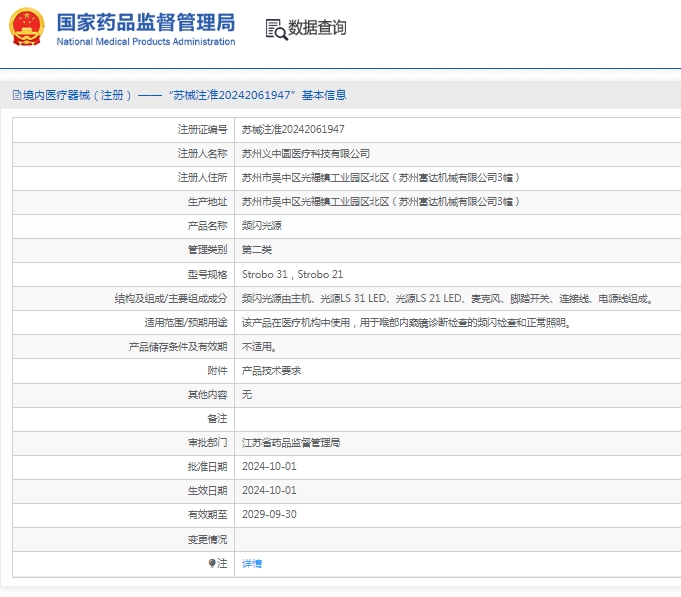
Task: Click the 注册人住所 address value
Action: point(381,178)
